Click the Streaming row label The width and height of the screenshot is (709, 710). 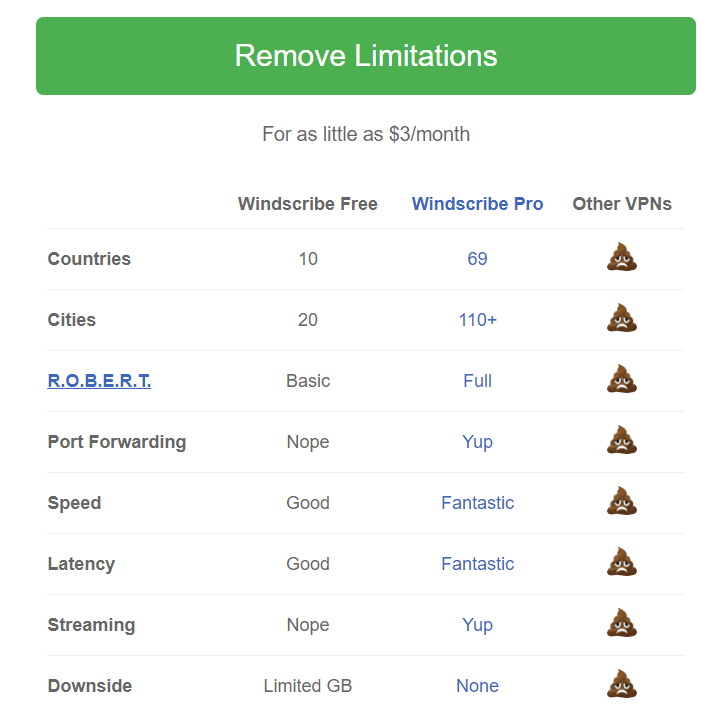click(91, 625)
